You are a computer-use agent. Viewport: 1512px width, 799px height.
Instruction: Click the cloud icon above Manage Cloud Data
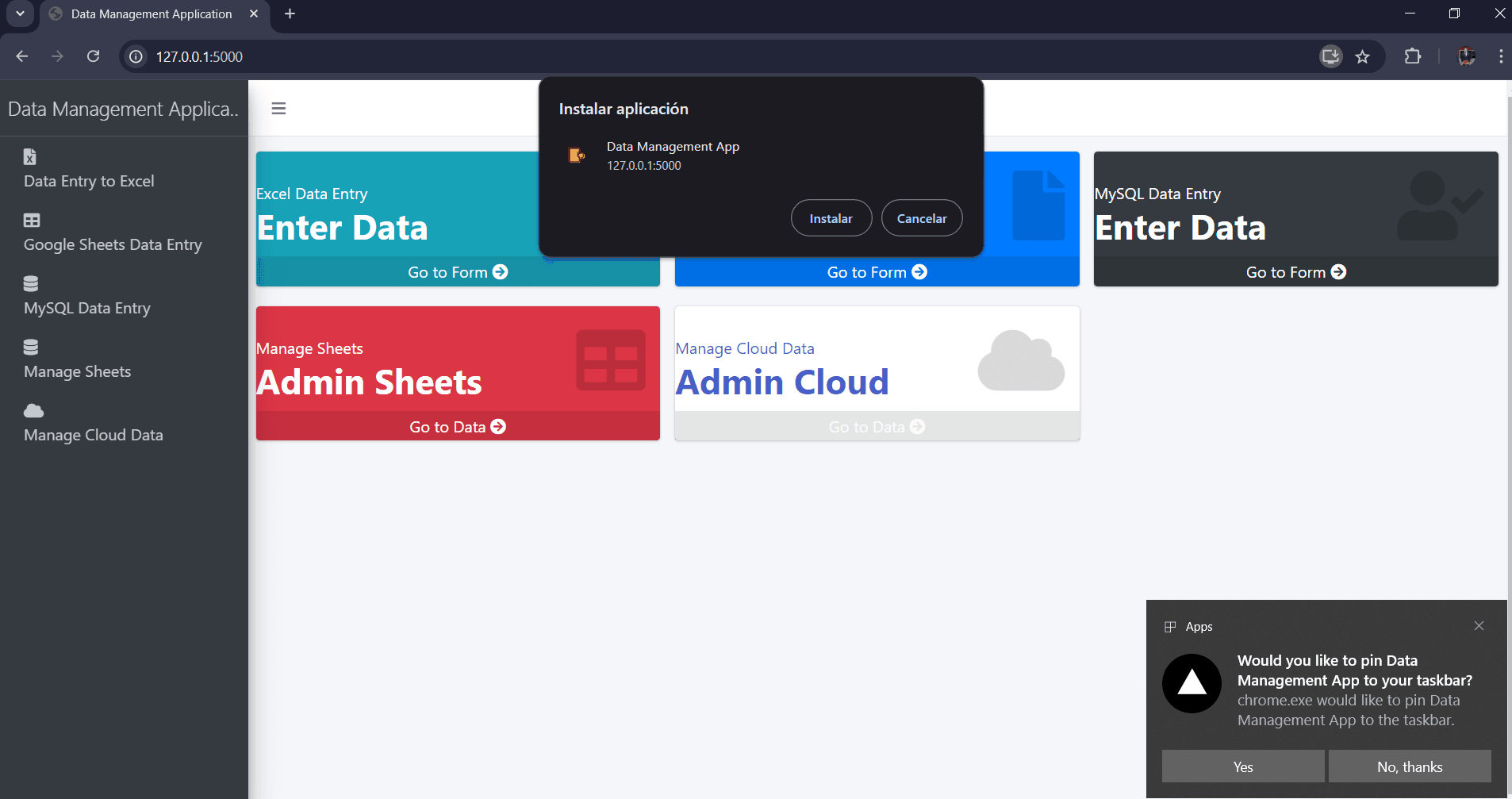pos(33,410)
